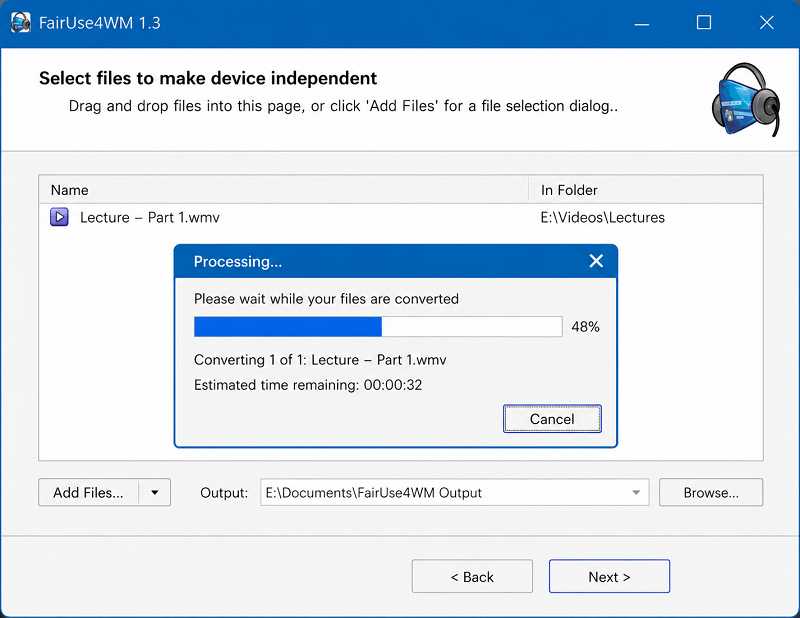Close the Processing dialog with X

click(596, 261)
